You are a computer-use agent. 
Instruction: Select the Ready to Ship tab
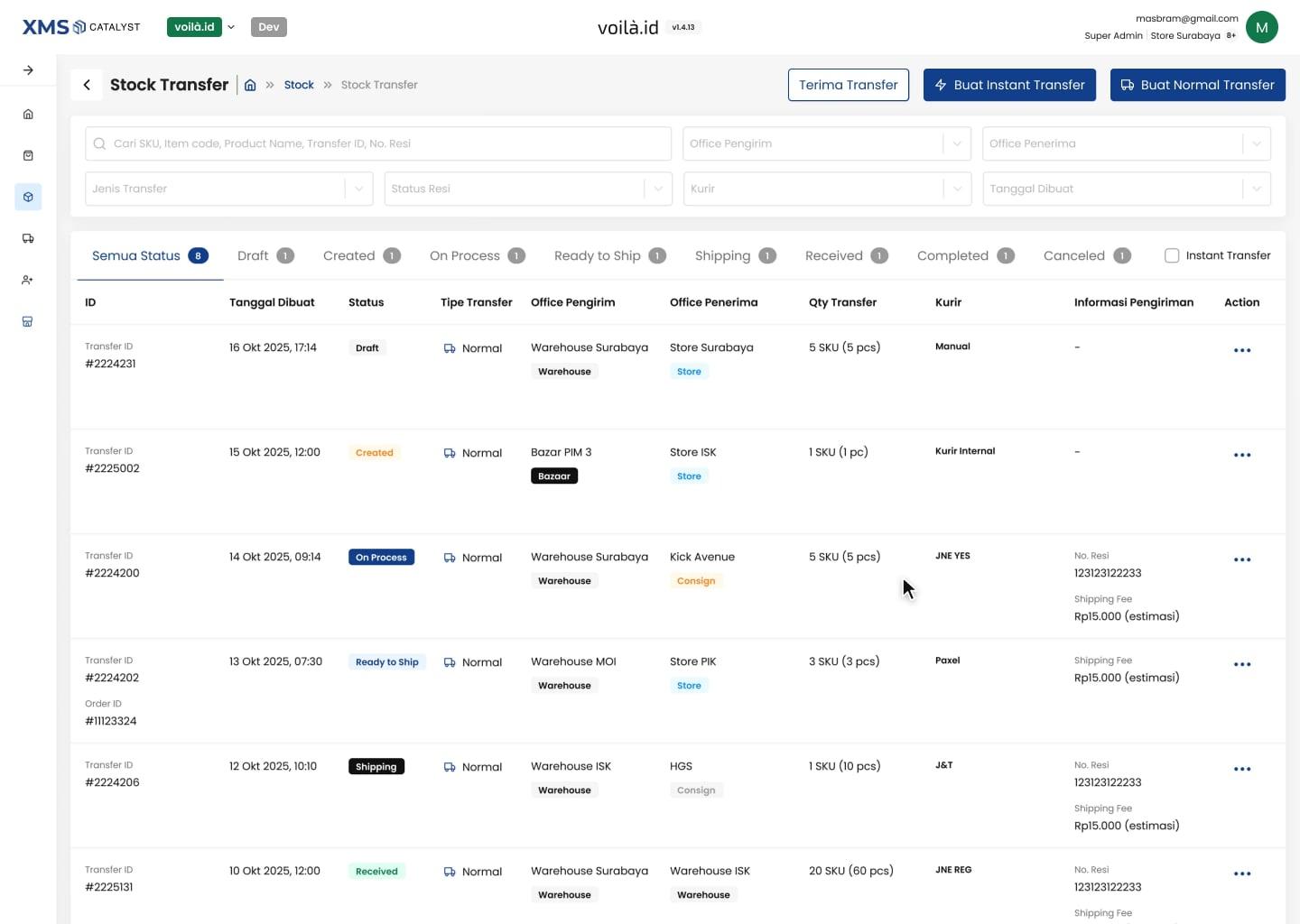(609, 255)
